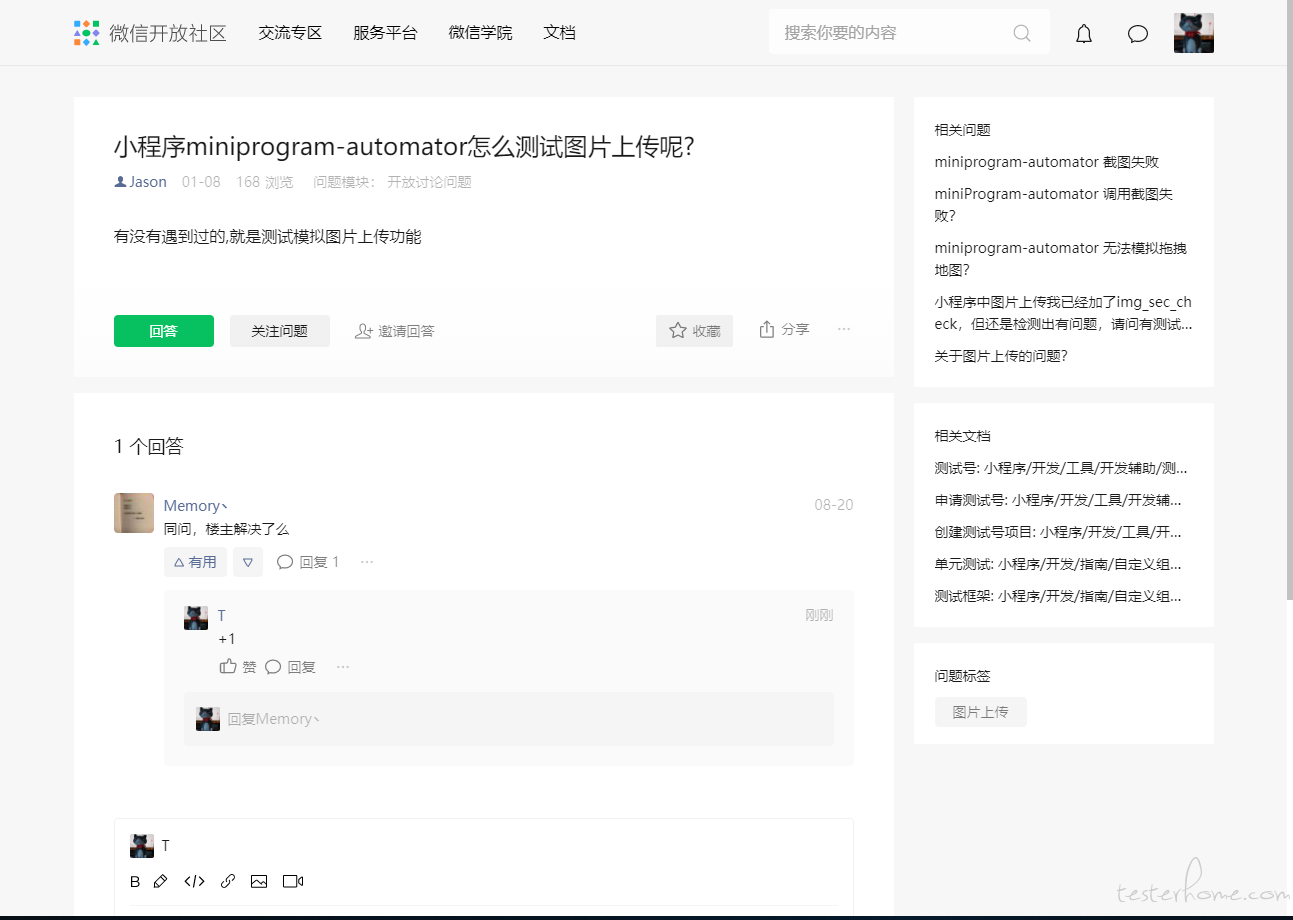Insert an image in editor

coord(259,882)
